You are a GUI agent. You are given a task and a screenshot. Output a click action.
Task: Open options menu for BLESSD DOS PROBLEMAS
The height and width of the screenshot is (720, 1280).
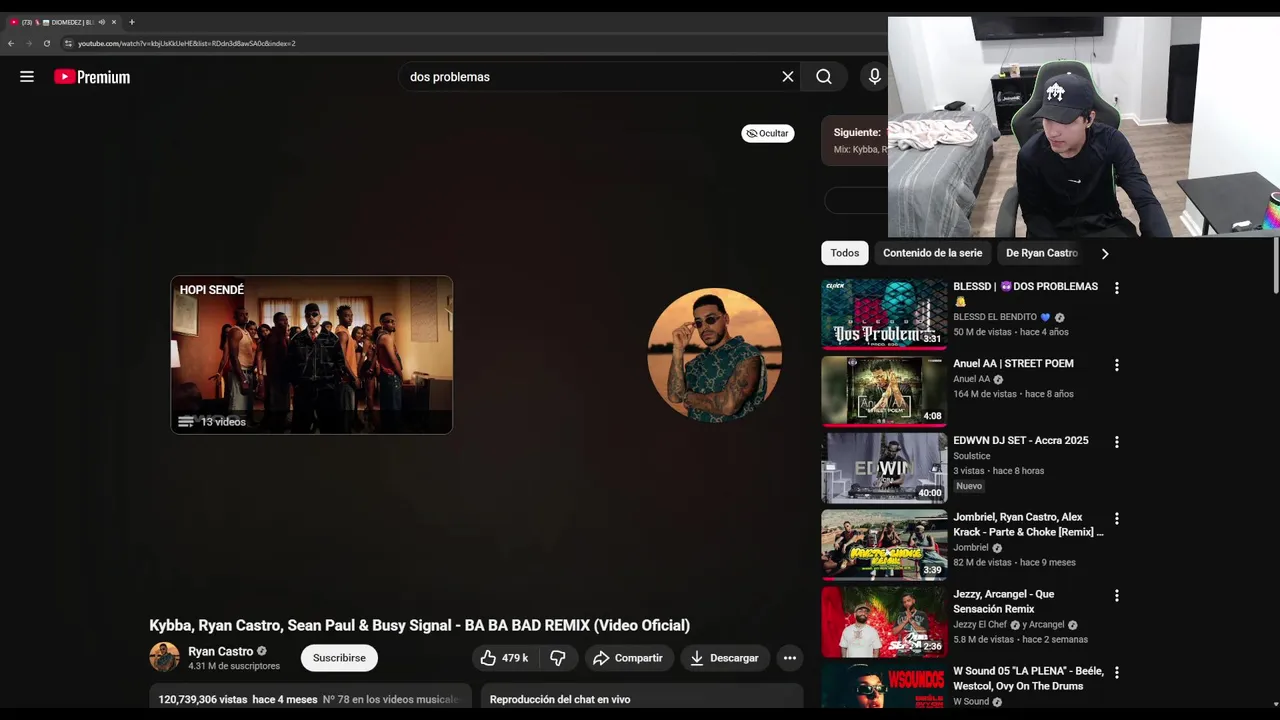point(1116,288)
